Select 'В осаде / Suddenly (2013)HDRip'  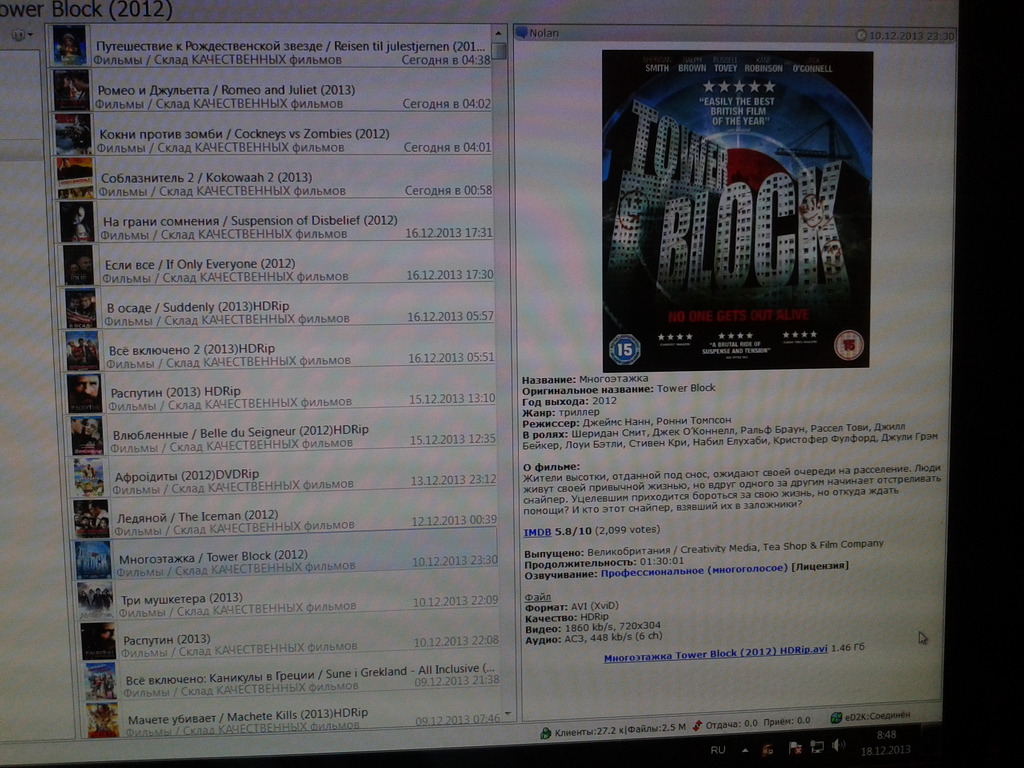click(x=279, y=308)
